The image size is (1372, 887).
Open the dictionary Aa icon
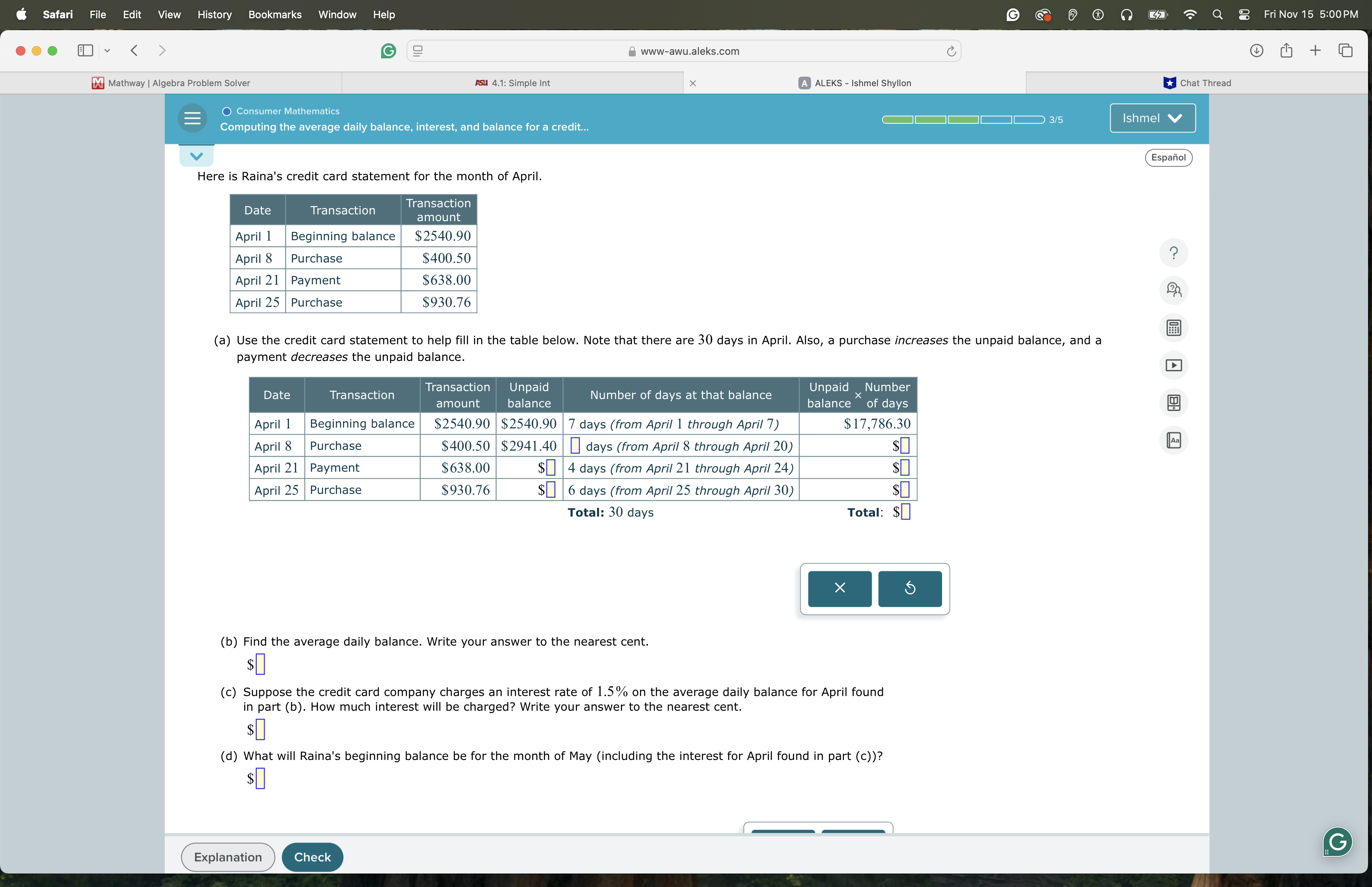[x=1173, y=440]
